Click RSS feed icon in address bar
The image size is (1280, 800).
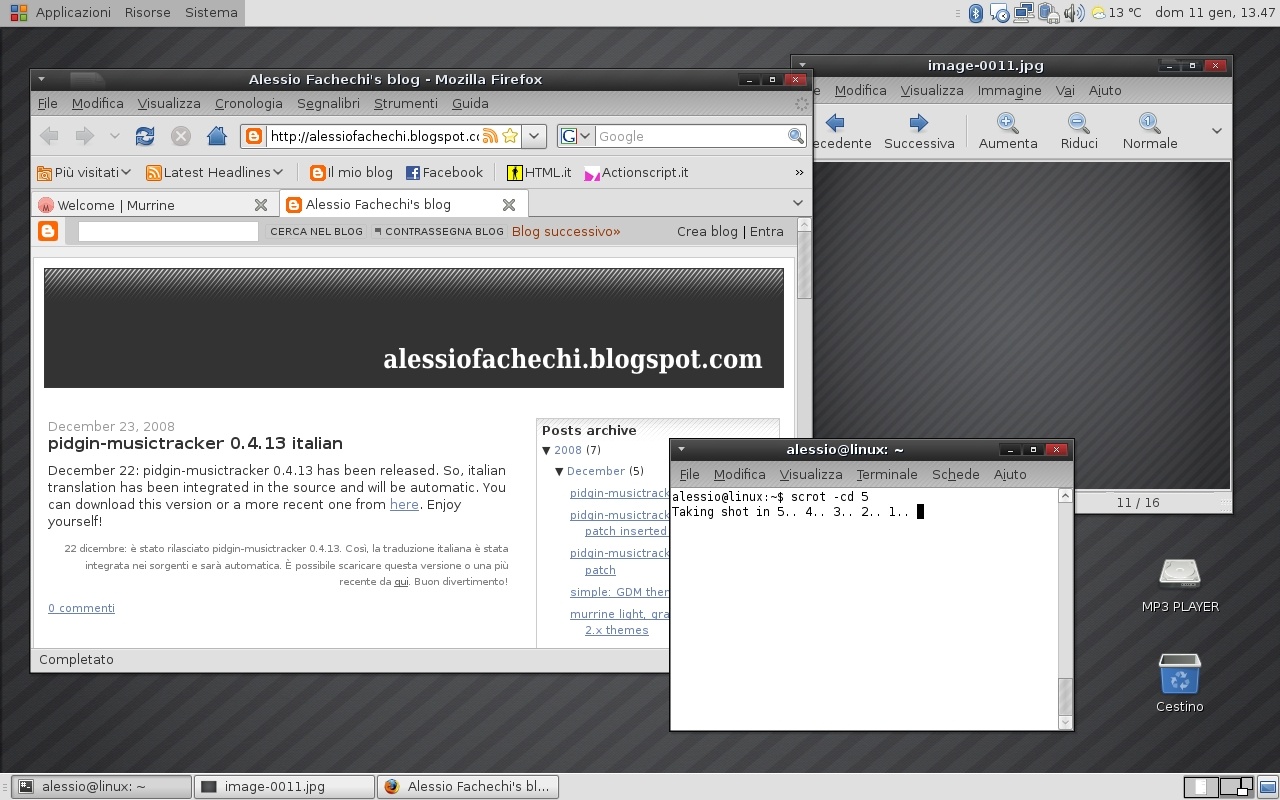(490, 136)
